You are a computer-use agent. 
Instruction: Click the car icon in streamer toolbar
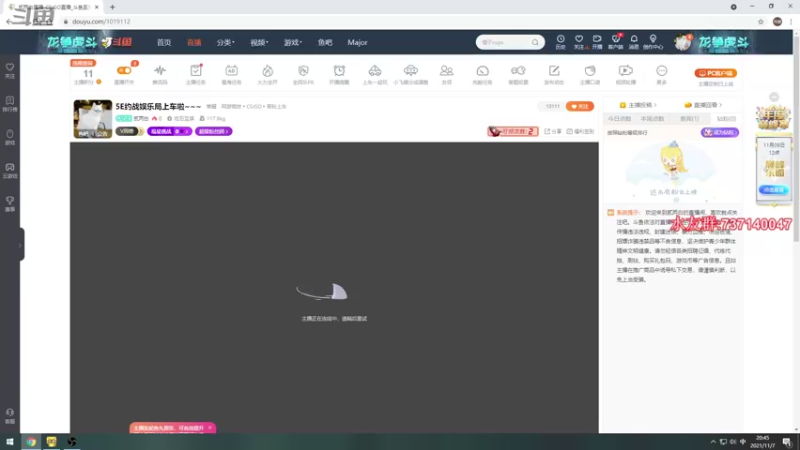click(x=375, y=71)
